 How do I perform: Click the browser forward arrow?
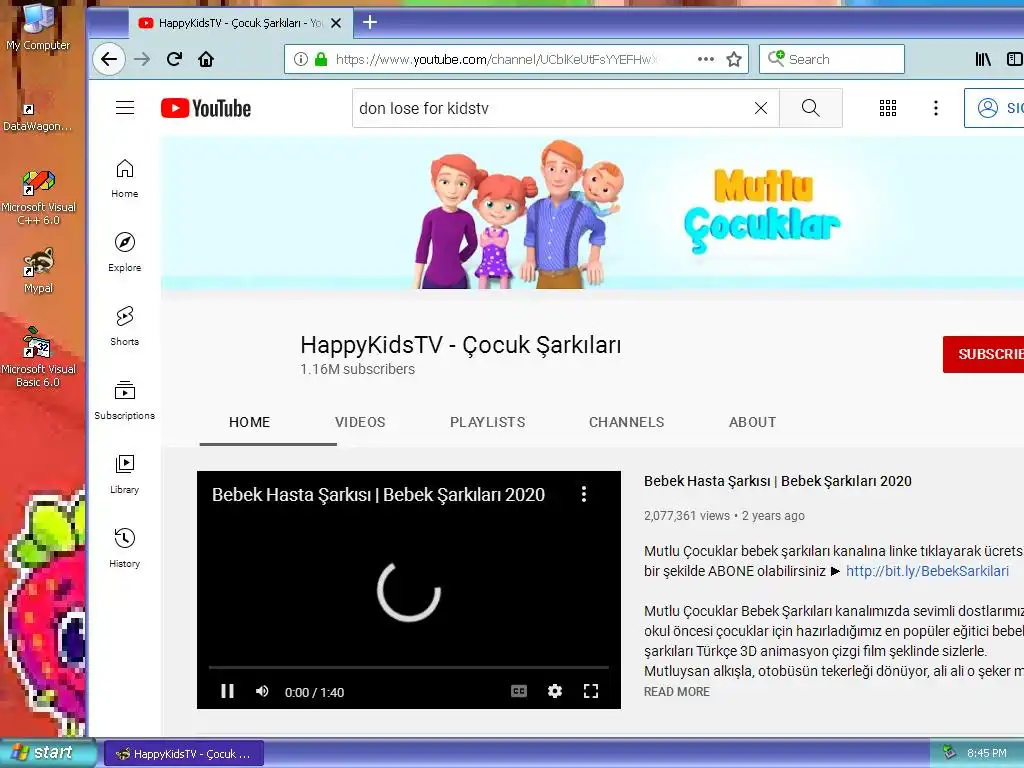[x=142, y=59]
